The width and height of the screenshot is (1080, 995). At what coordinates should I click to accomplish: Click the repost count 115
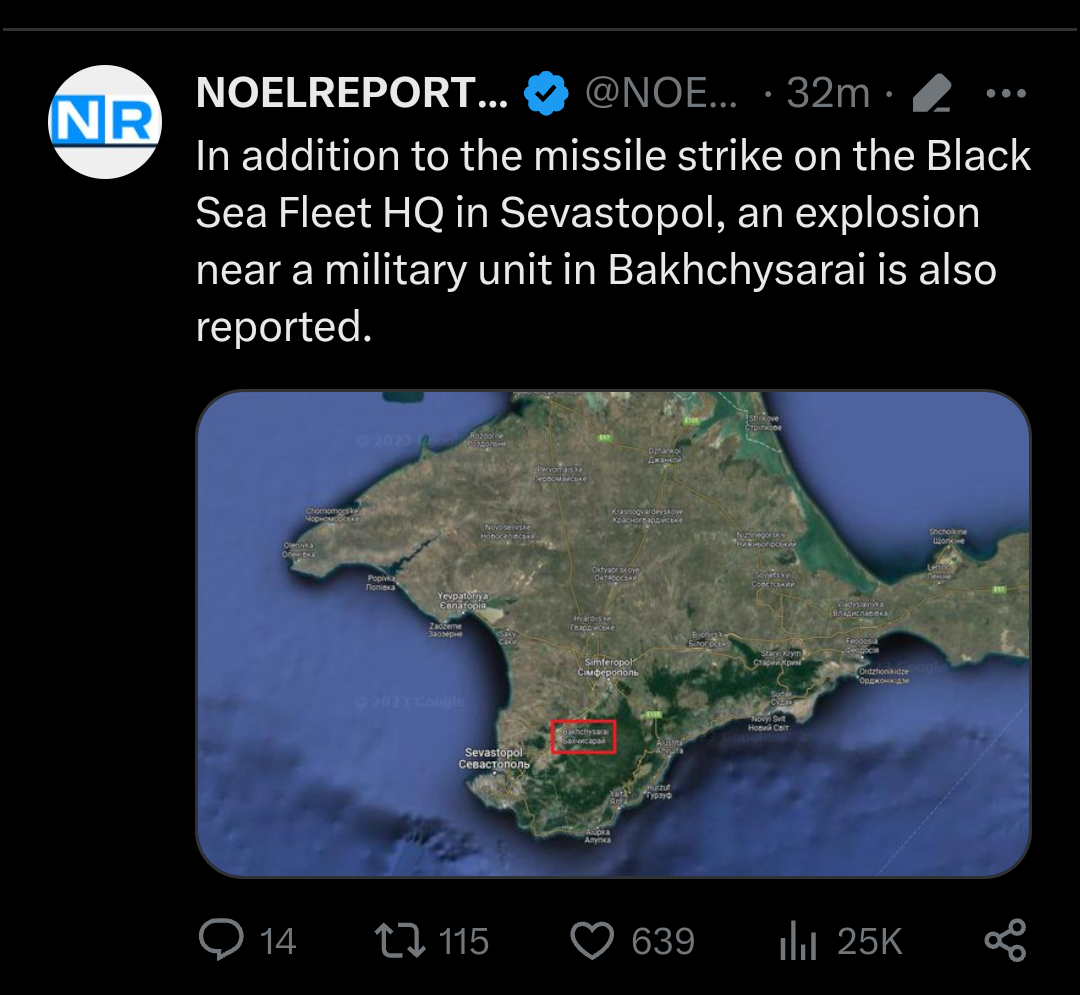pos(464,941)
